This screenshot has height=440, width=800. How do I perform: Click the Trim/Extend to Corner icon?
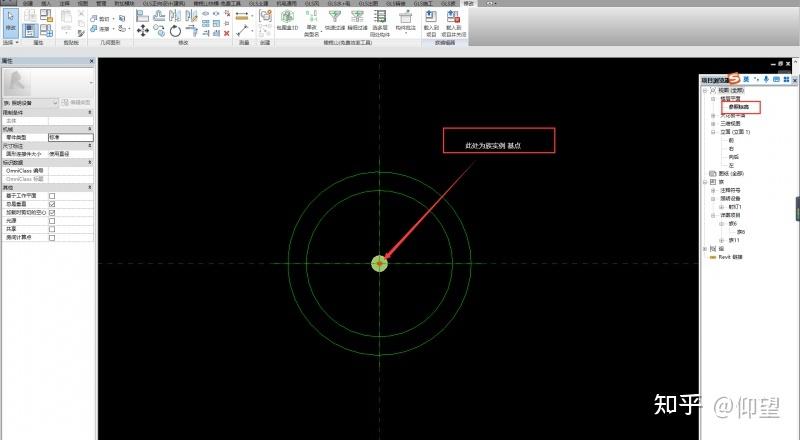[191, 31]
